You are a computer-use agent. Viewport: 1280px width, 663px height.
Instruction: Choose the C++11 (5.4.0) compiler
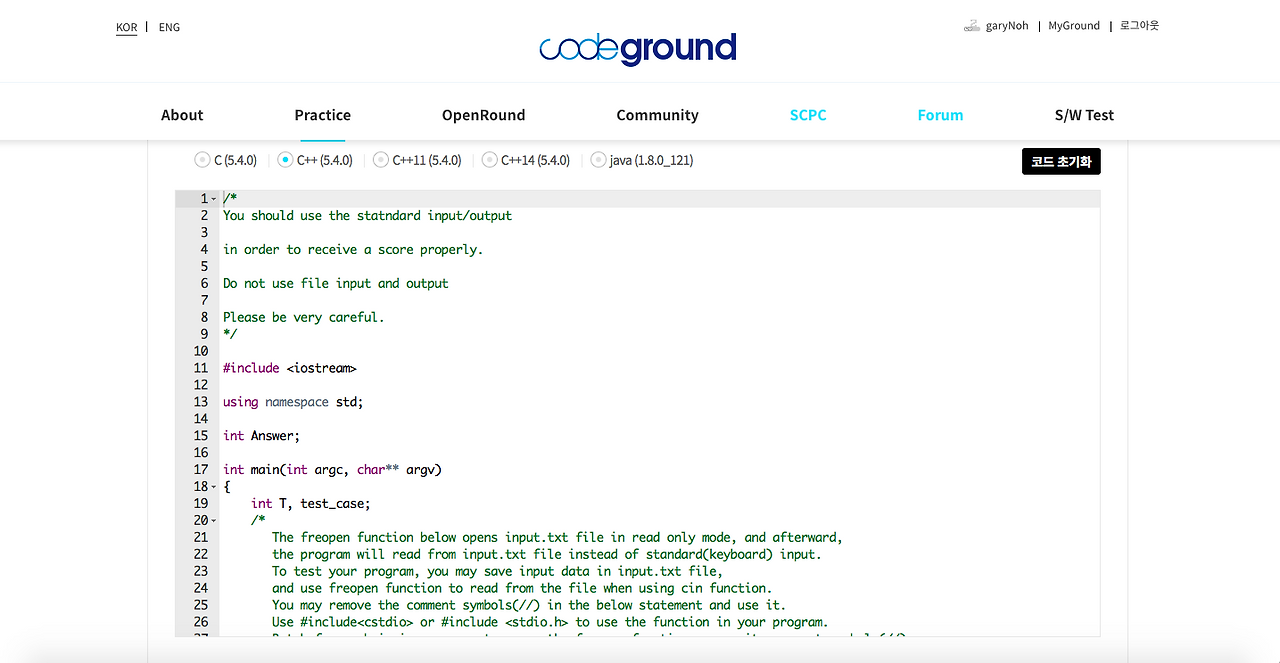pyautogui.click(x=381, y=160)
